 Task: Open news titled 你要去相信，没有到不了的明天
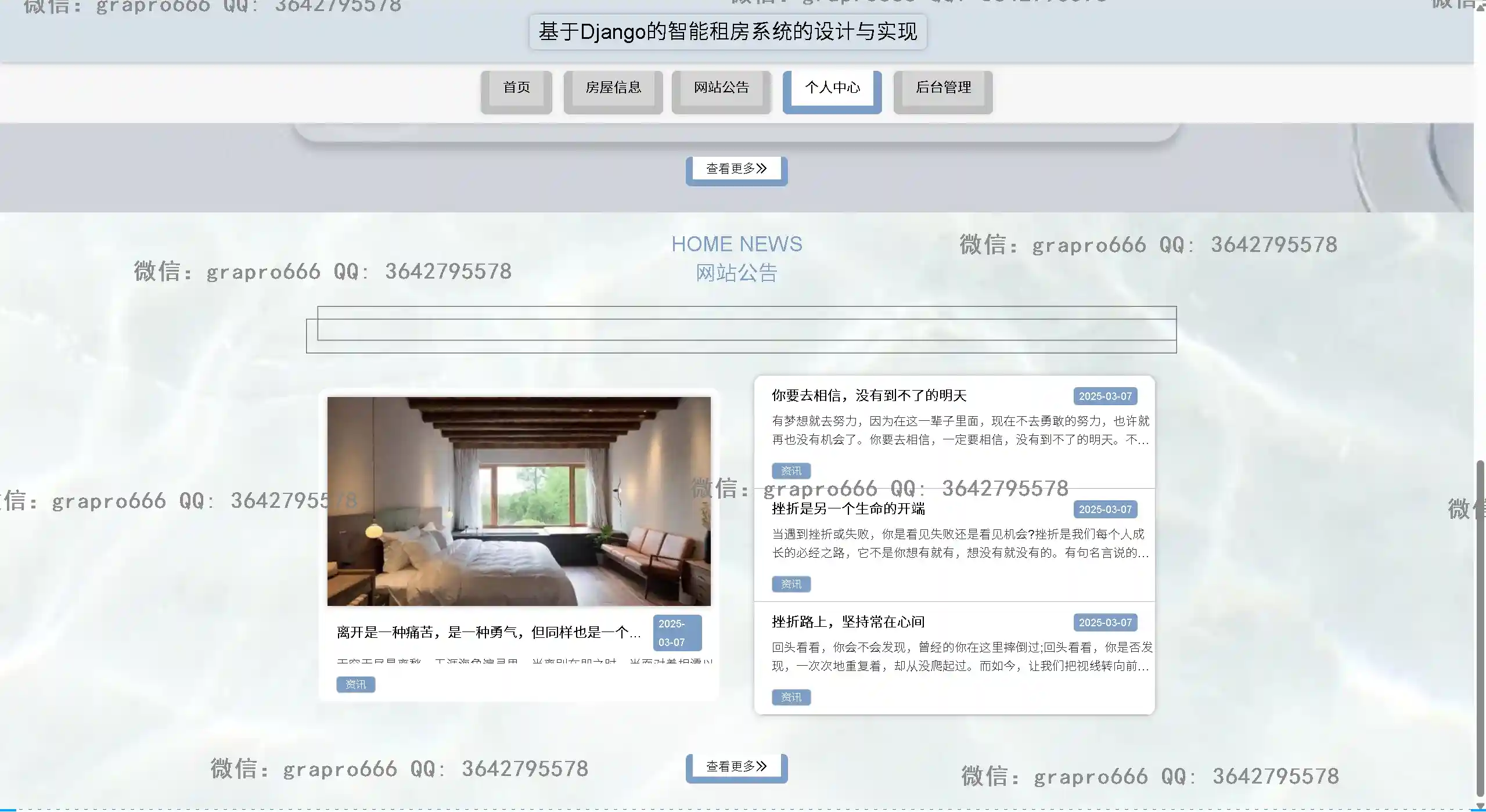(869, 396)
